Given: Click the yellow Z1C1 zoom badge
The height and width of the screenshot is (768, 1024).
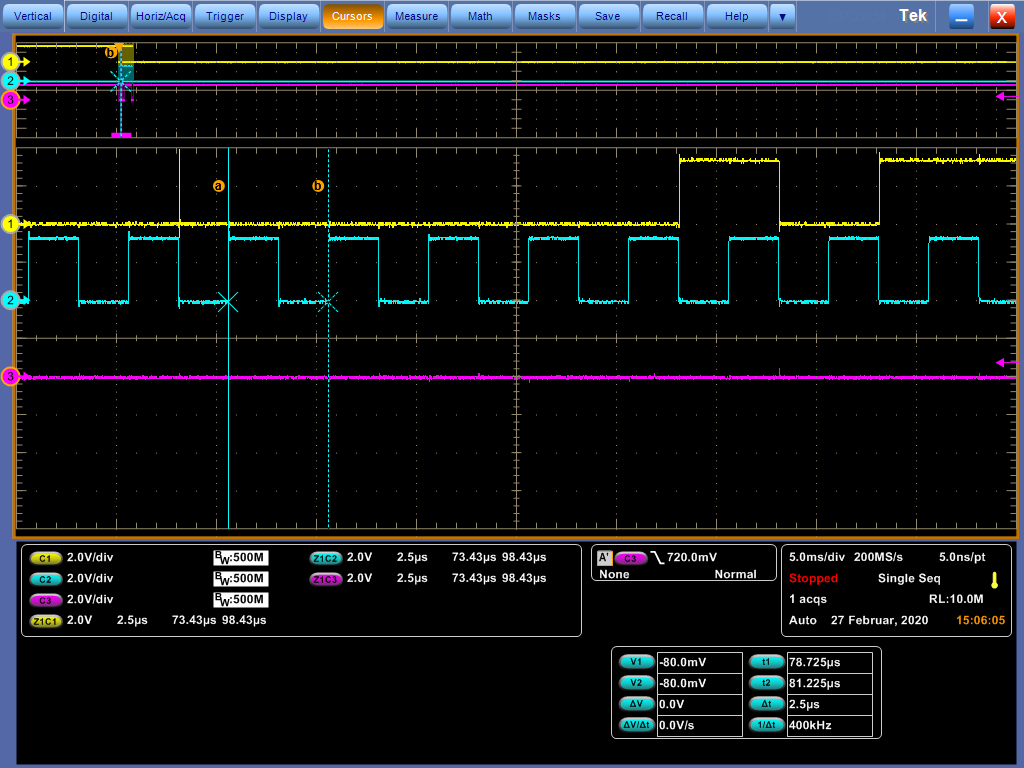Looking at the screenshot, I should pos(45,621).
